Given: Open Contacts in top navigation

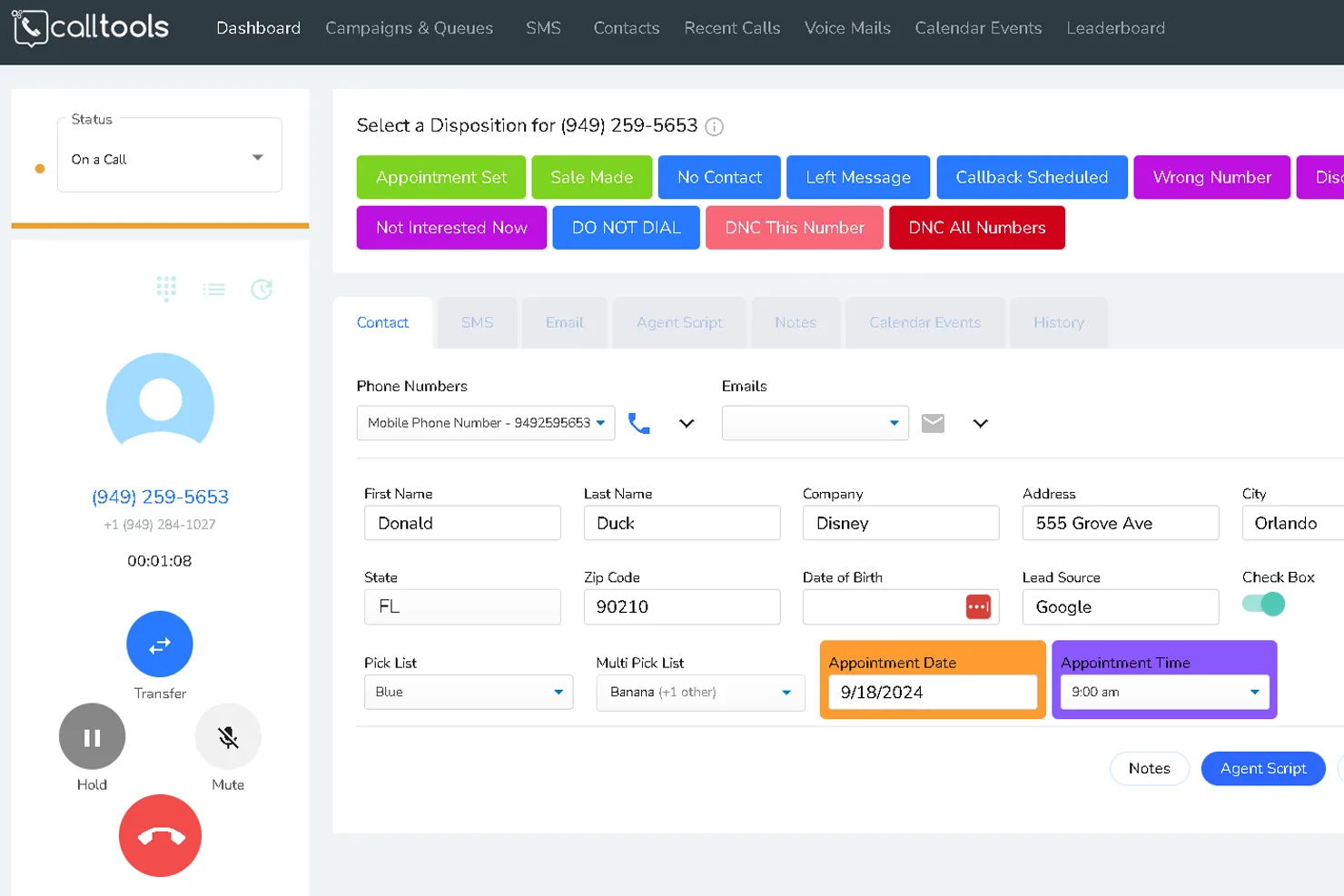Looking at the screenshot, I should coord(627,28).
